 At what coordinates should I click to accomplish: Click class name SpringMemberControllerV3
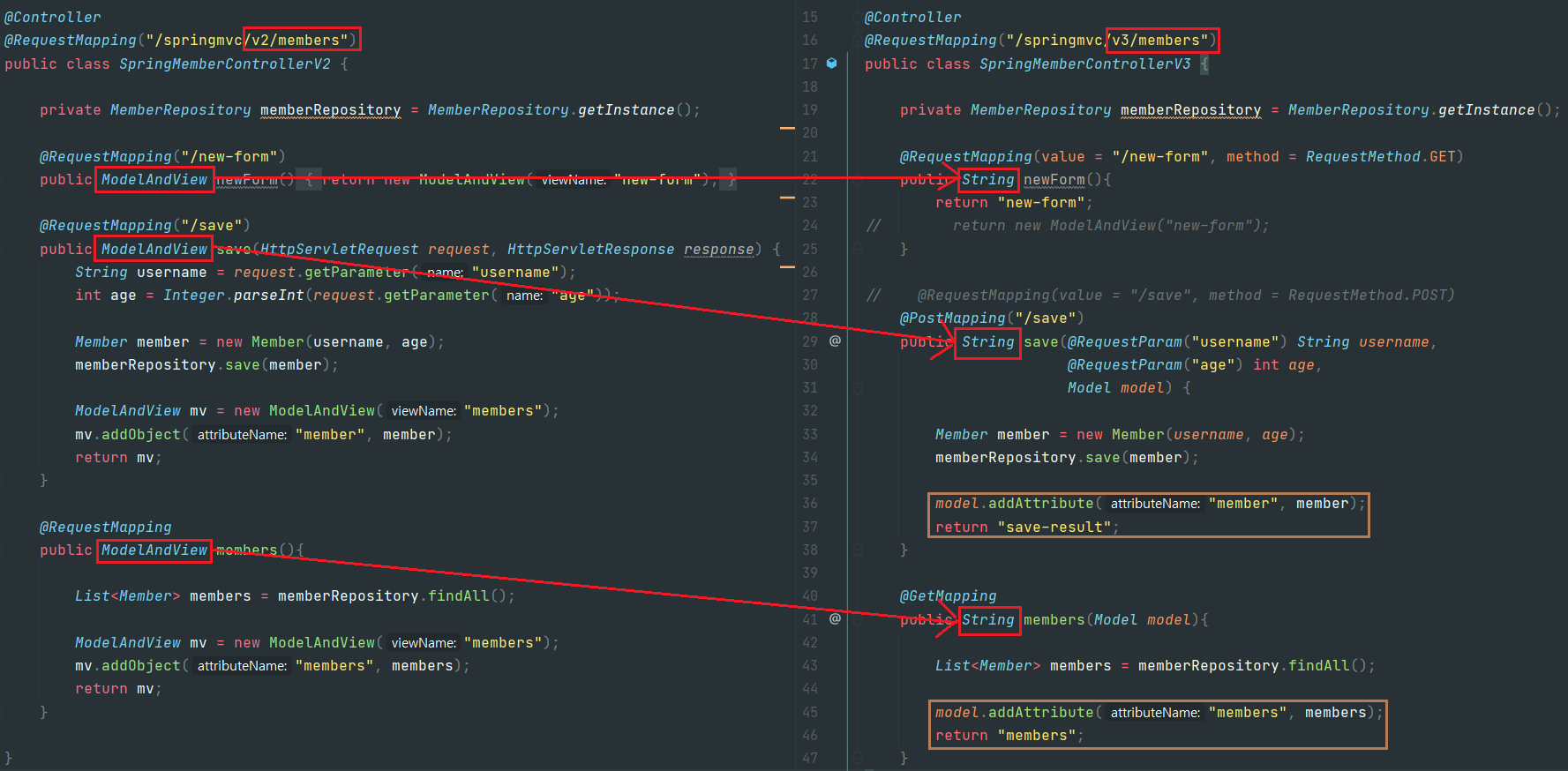tap(1085, 64)
